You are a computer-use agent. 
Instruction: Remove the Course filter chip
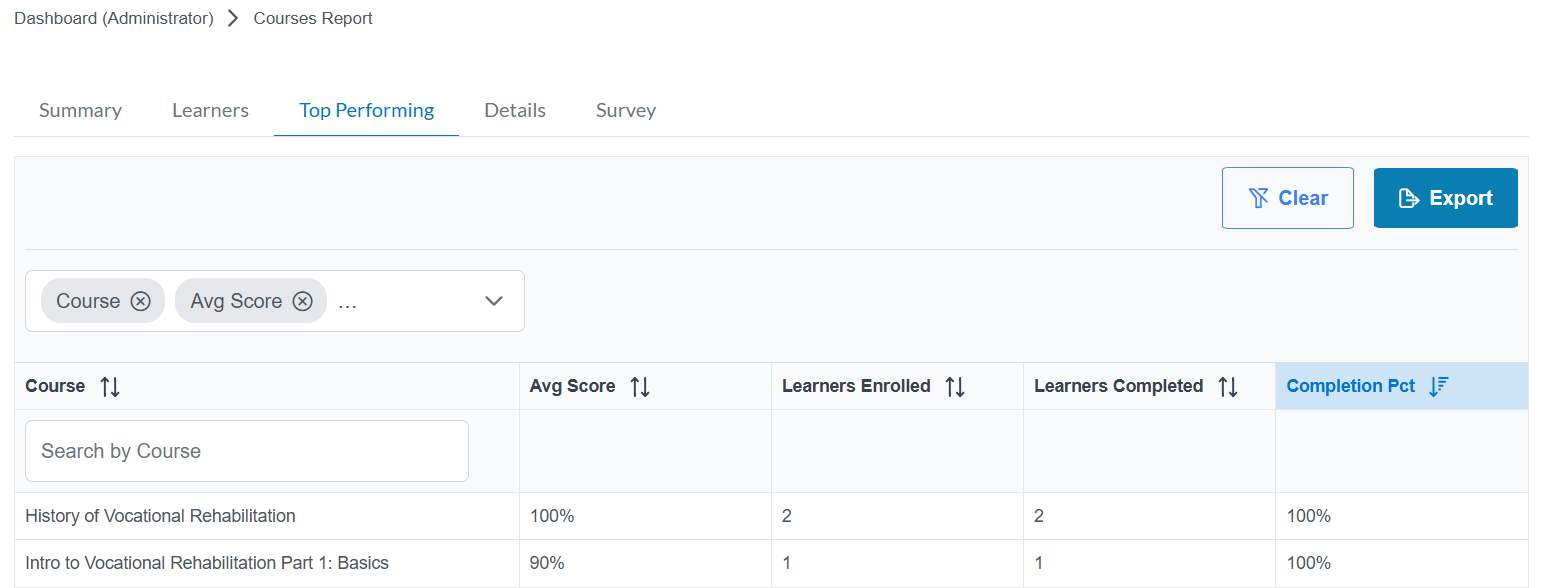tap(141, 300)
